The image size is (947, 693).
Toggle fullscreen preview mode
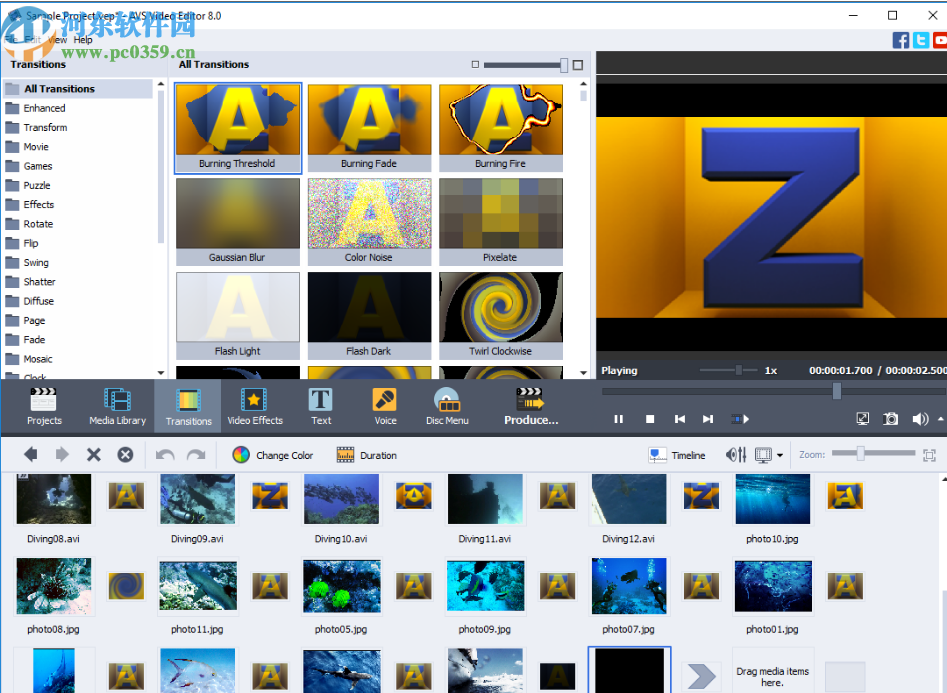862,419
